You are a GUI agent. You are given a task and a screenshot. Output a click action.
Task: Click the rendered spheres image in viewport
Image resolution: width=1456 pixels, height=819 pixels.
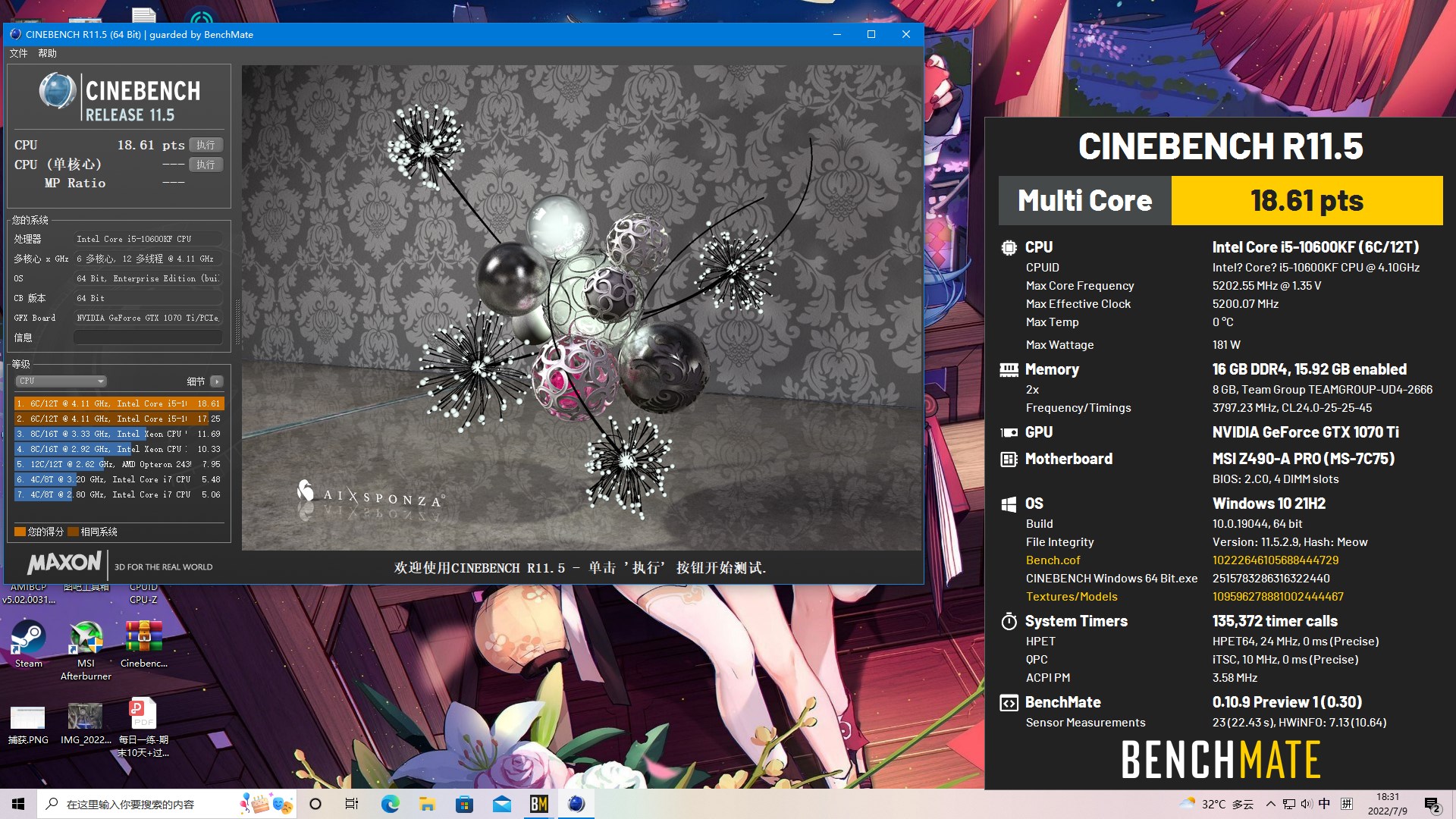(x=582, y=307)
